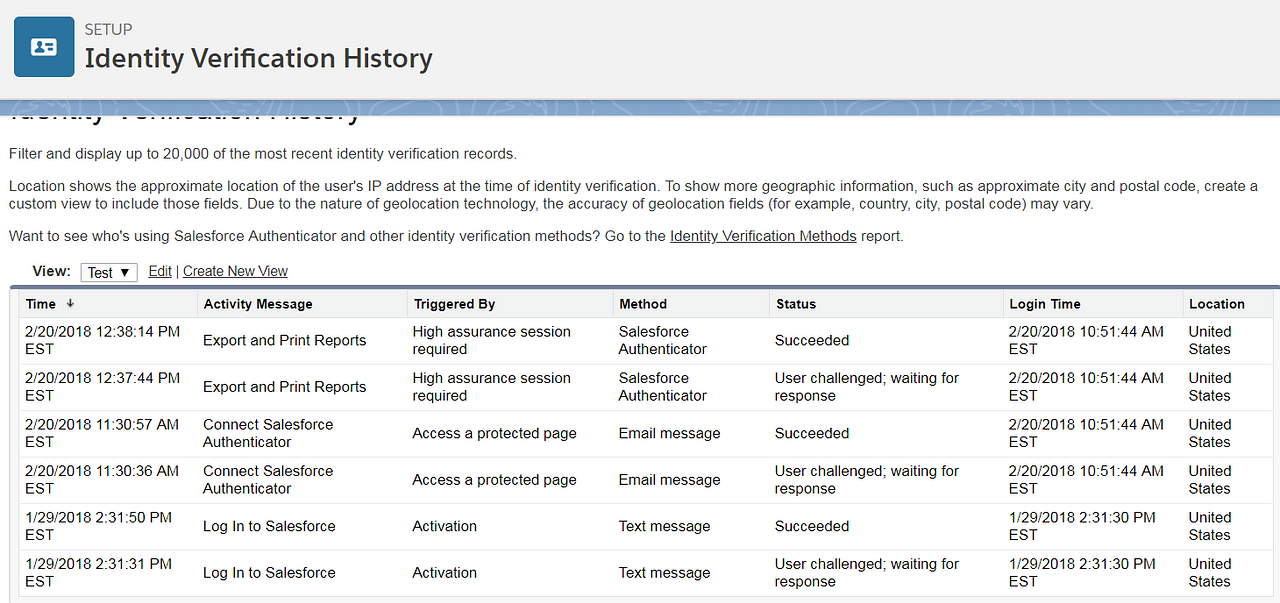Click High assurance session required in 12:38:14 row
This screenshot has width=1280, height=603.
pyautogui.click(x=492, y=340)
